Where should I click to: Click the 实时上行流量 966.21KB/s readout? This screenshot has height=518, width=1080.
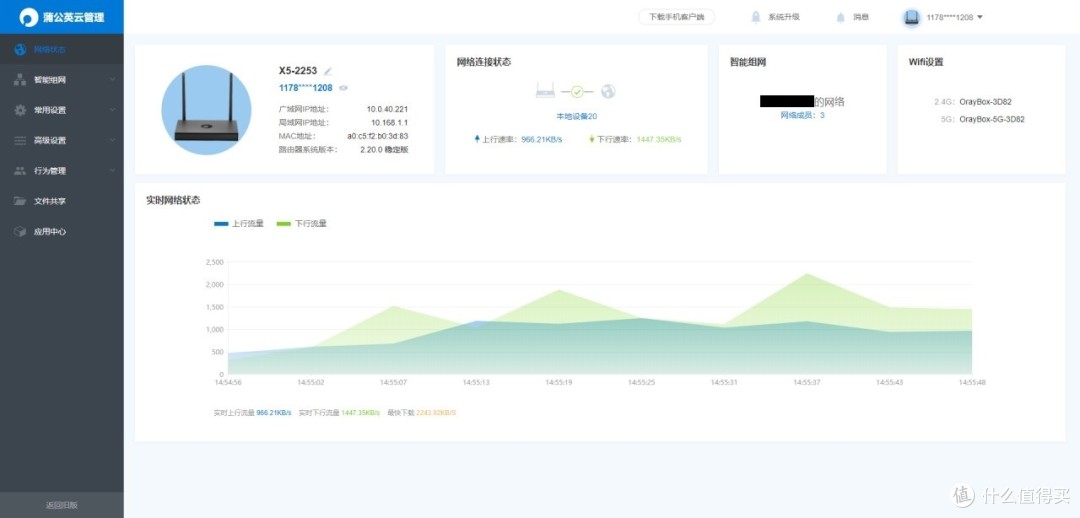[253, 413]
